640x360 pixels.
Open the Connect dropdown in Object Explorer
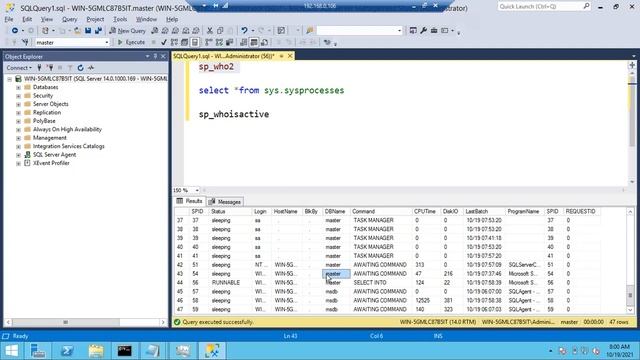19,68
